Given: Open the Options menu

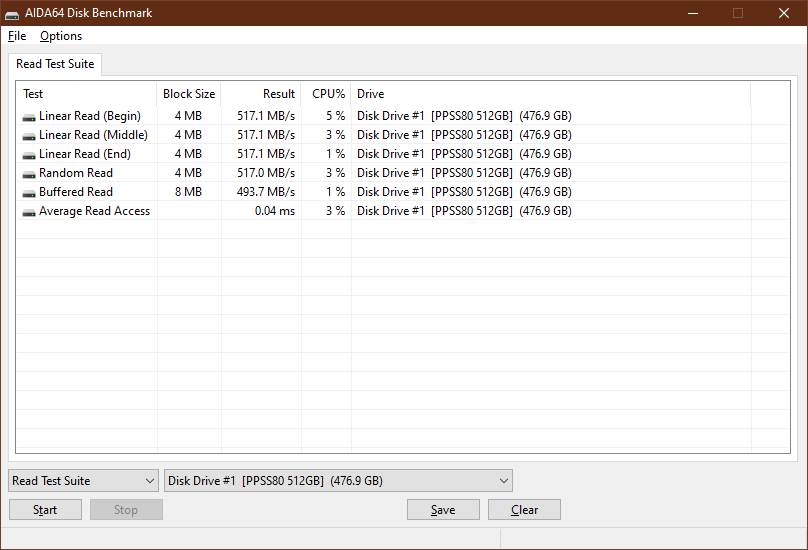Looking at the screenshot, I should click(x=61, y=36).
